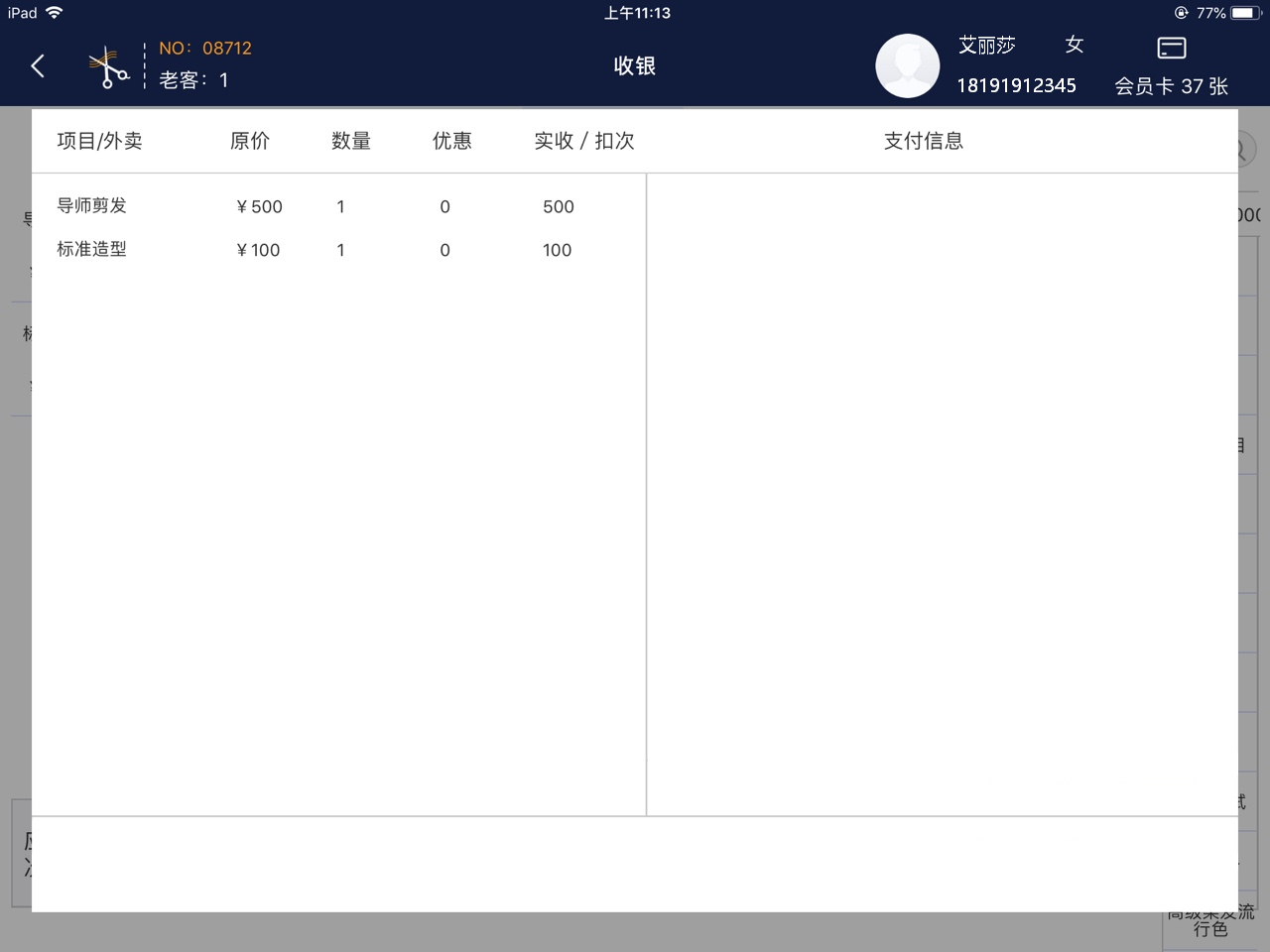This screenshot has width=1270, height=952.
Task: Open the membership card icon
Action: (1172, 48)
